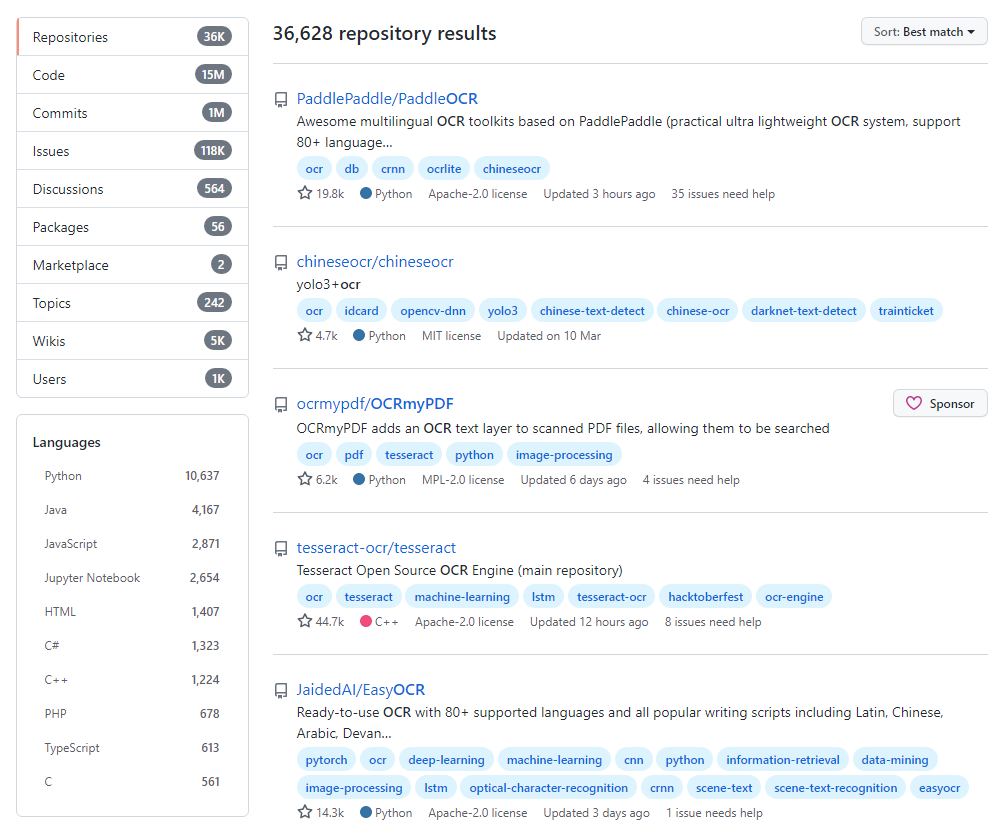Click the repository icon beside JaidedAI/EasyOCR
Image resolution: width=1008 pixels, height=837 pixels.
tap(281, 691)
